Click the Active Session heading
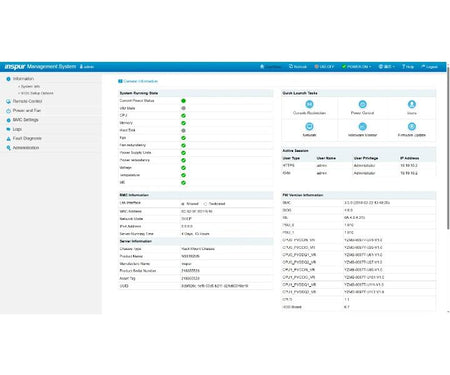 click(x=295, y=151)
